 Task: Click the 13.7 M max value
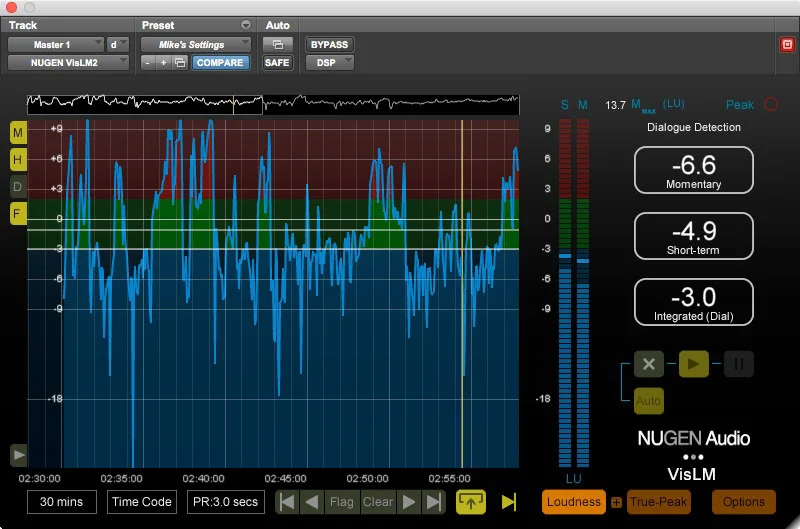coord(615,105)
